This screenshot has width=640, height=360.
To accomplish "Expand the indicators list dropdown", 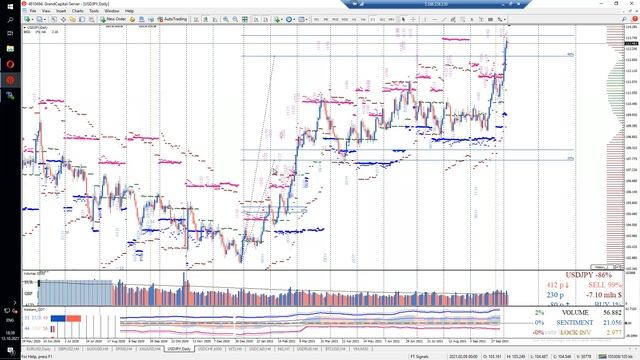I will [x=282, y=19].
